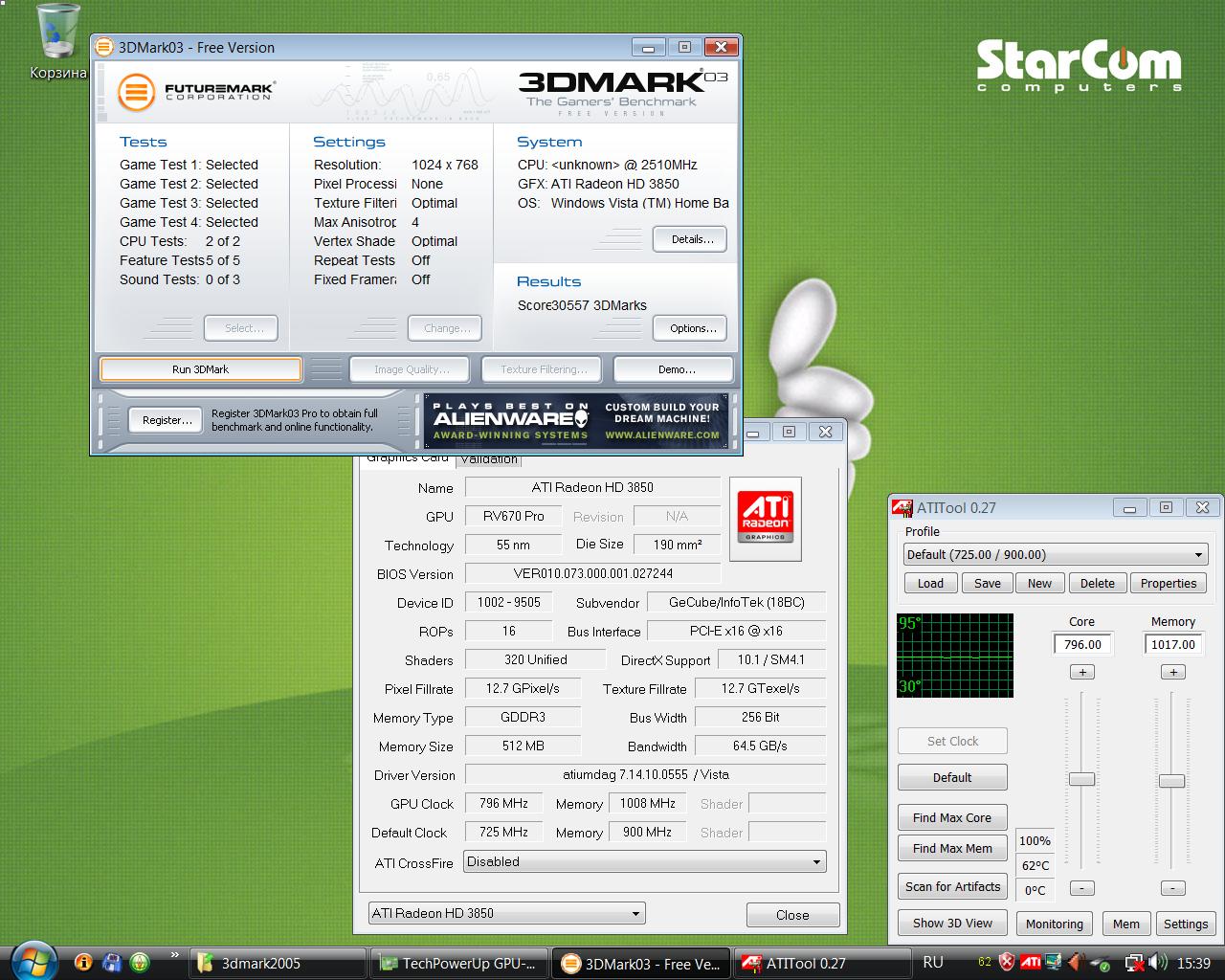
Task: Click the Core clock slider handle
Action: click(x=1081, y=779)
